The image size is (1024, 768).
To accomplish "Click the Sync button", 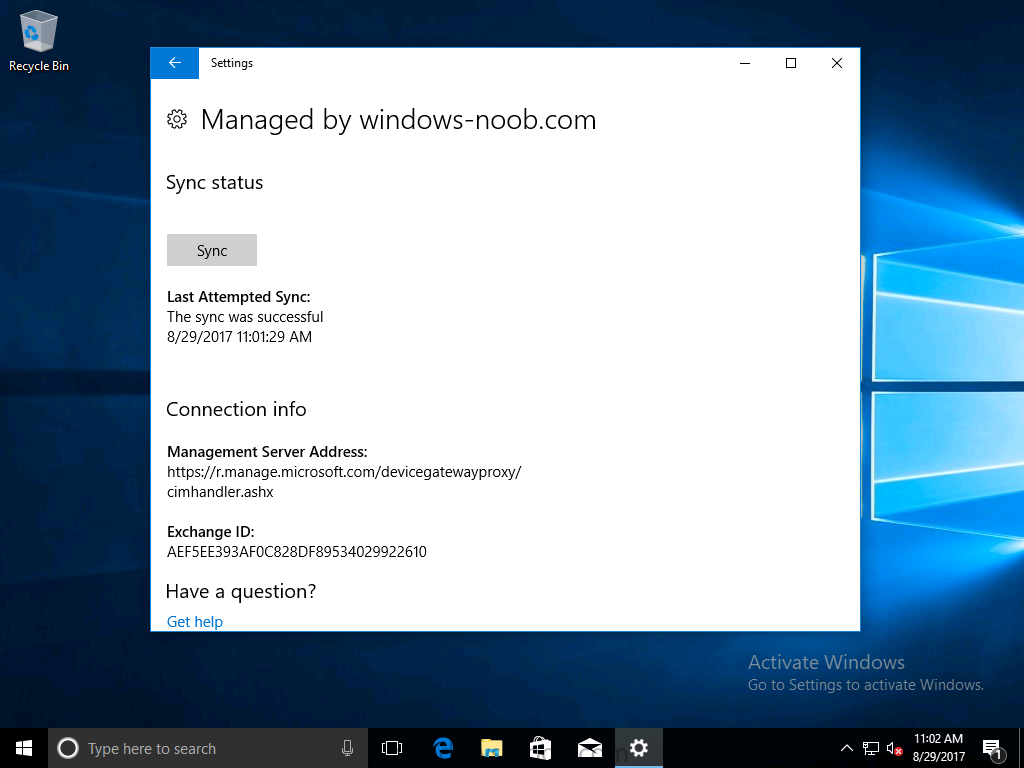I will click(212, 250).
